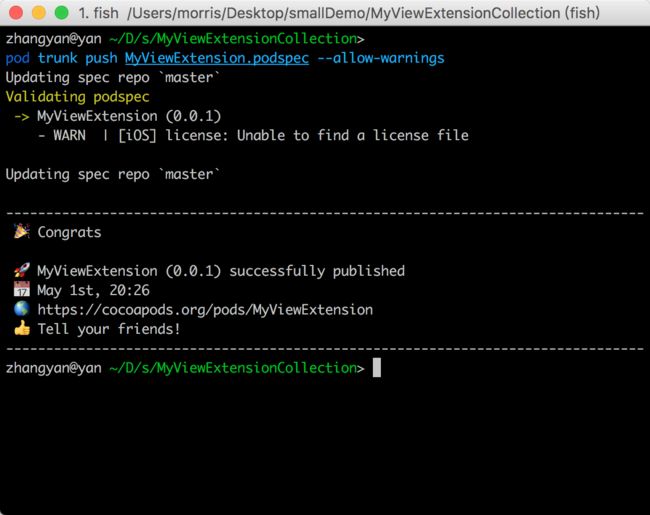Click the green zoom window button
The image size is (650, 515).
coord(61,13)
